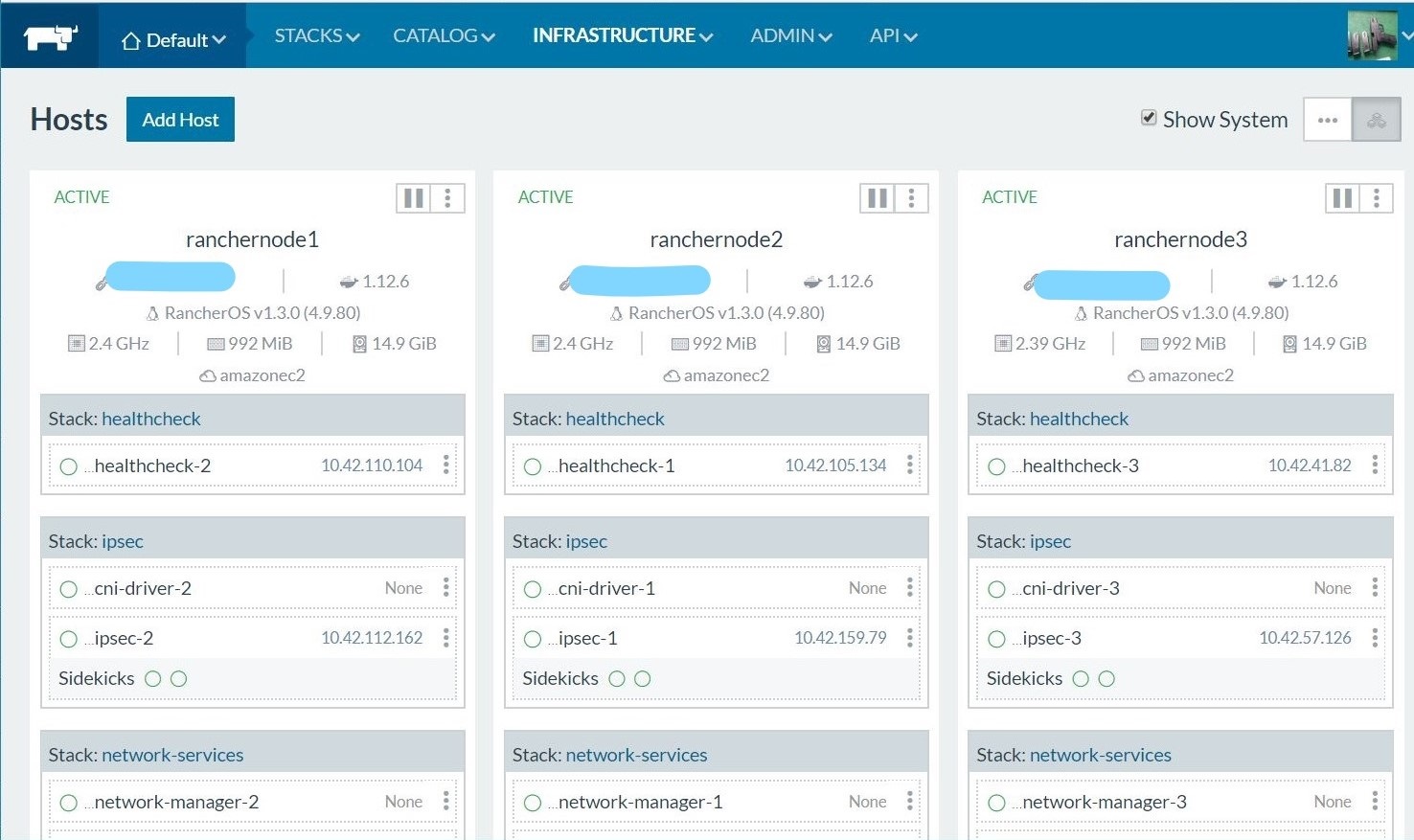Open actions menu for healthcheck-3 container
The height and width of the screenshot is (840, 1414).
point(1375,465)
